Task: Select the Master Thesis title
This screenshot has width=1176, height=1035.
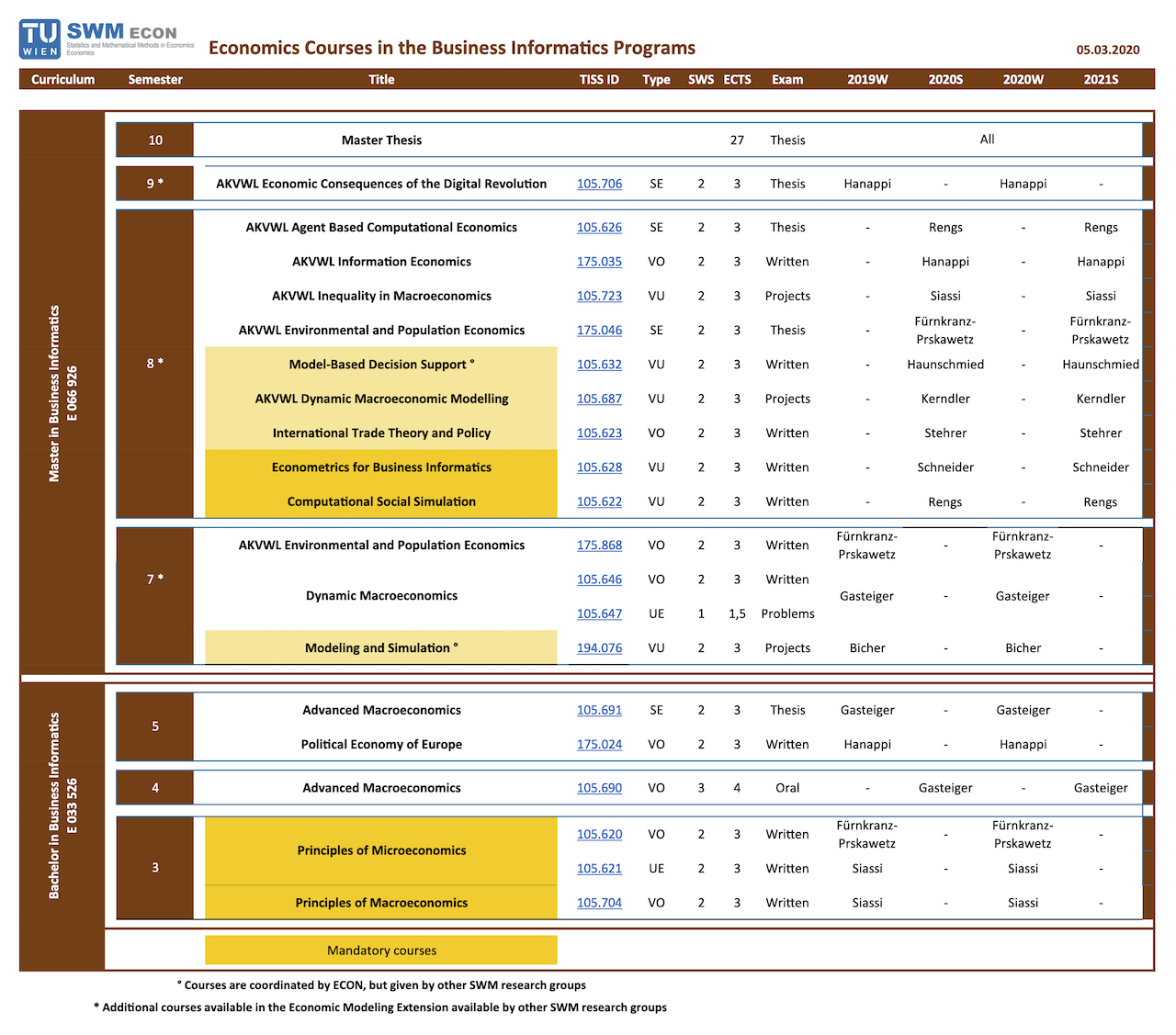Action: [x=381, y=141]
